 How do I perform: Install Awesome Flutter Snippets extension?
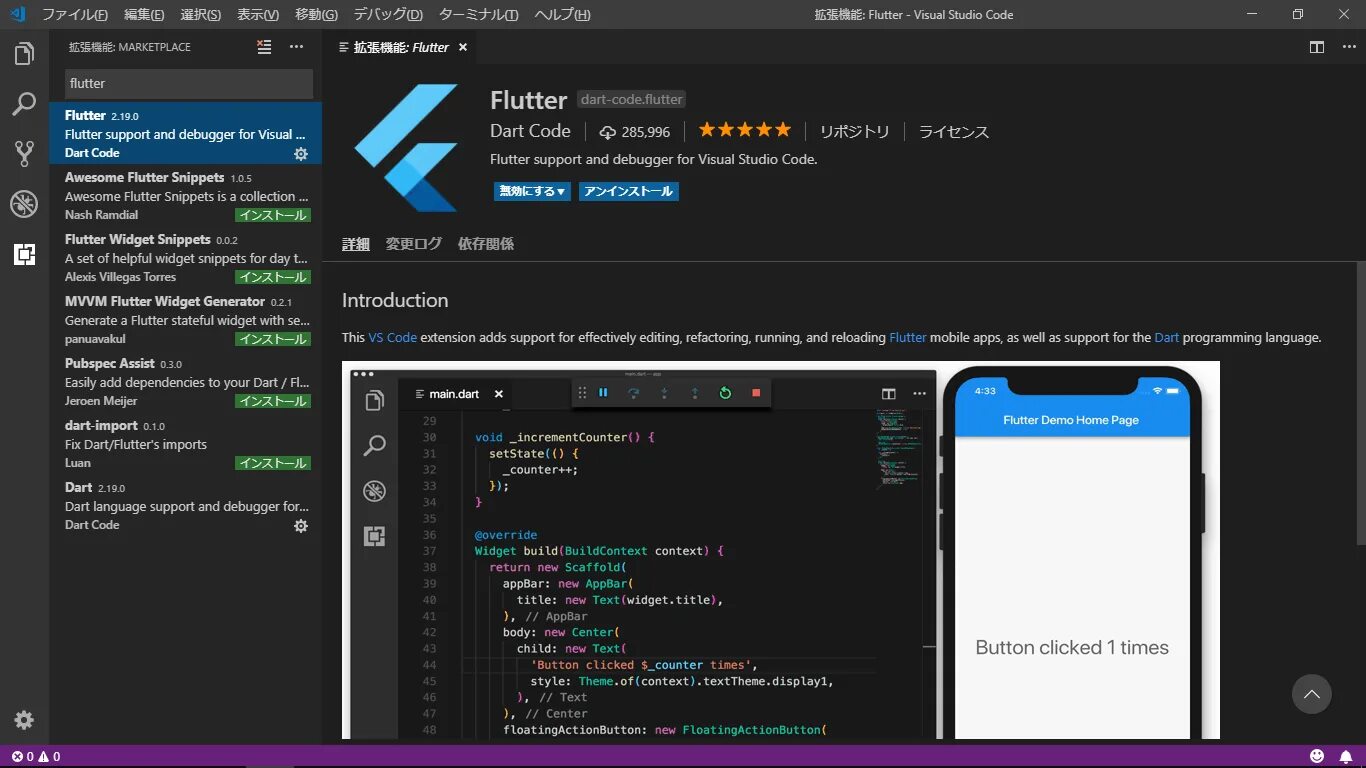coord(273,215)
